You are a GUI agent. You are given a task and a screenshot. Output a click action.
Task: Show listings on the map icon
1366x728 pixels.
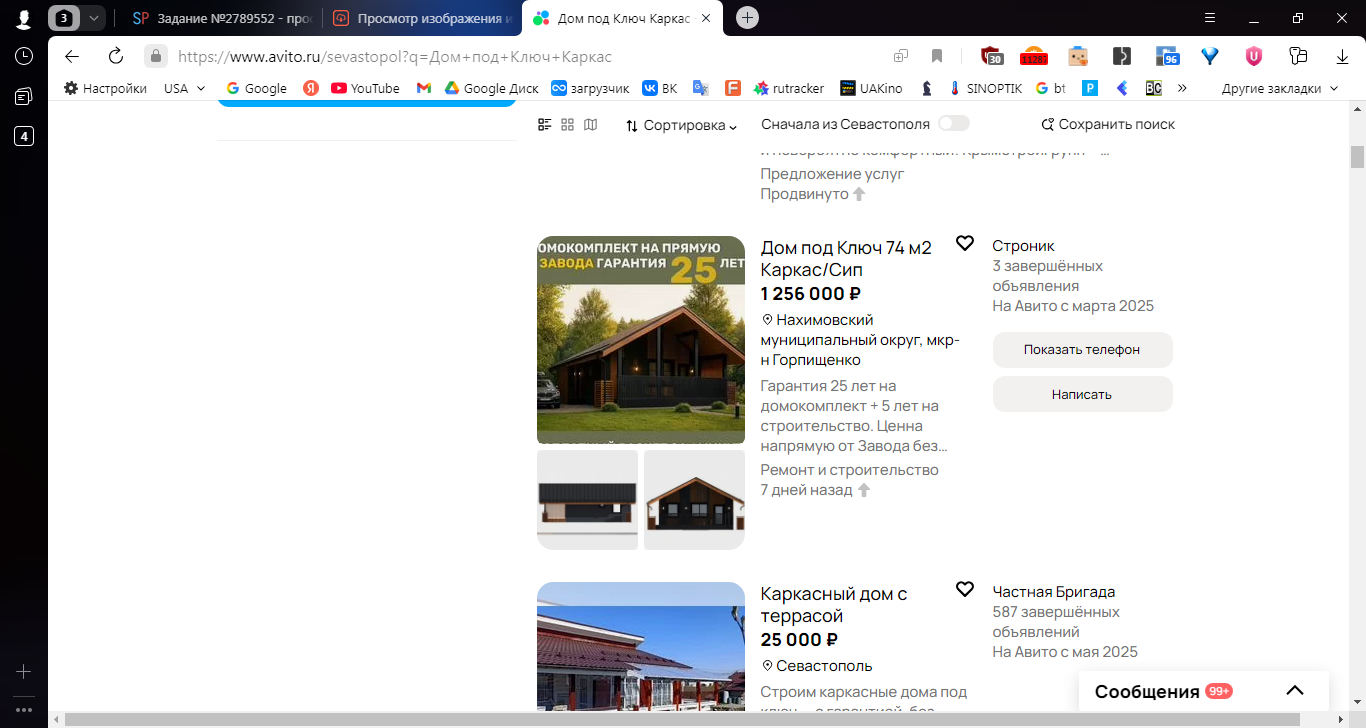point(591,124)
